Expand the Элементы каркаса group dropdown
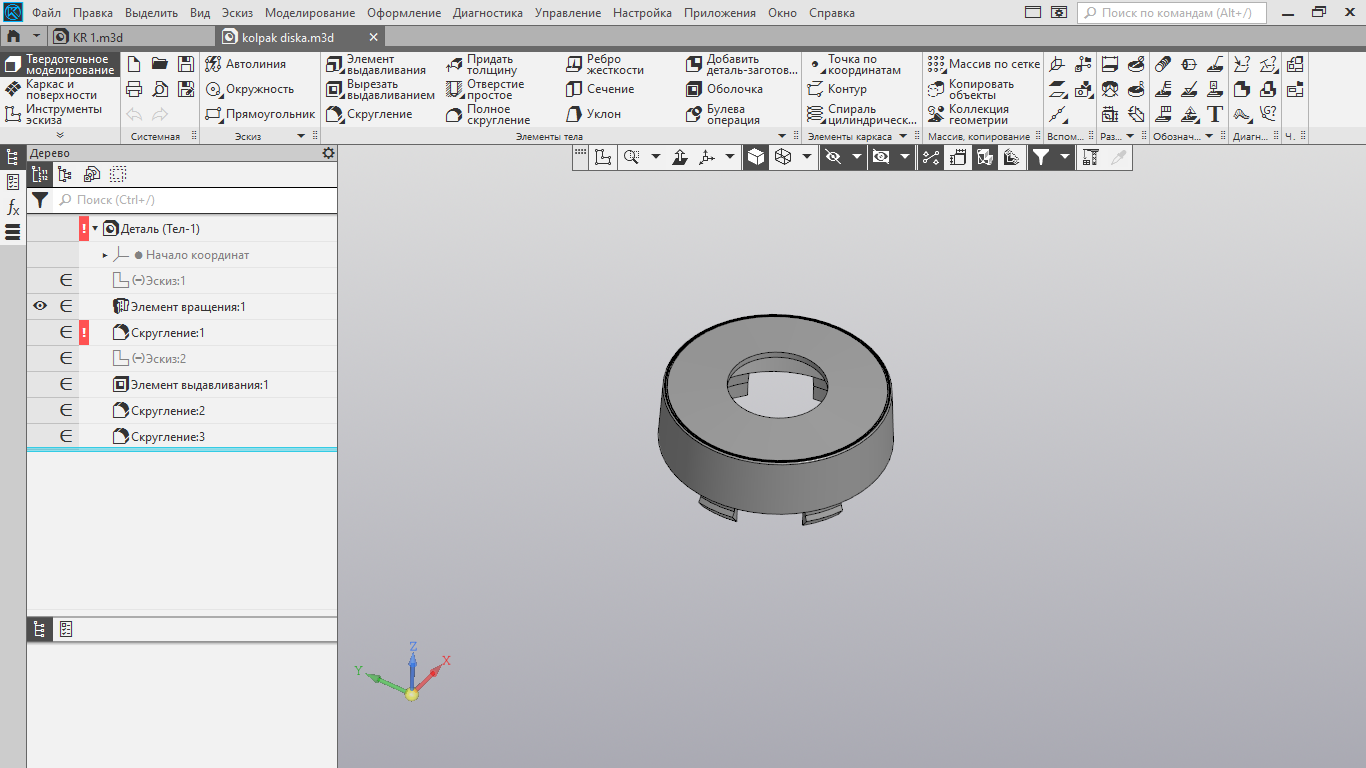 [x=902, y=136]
